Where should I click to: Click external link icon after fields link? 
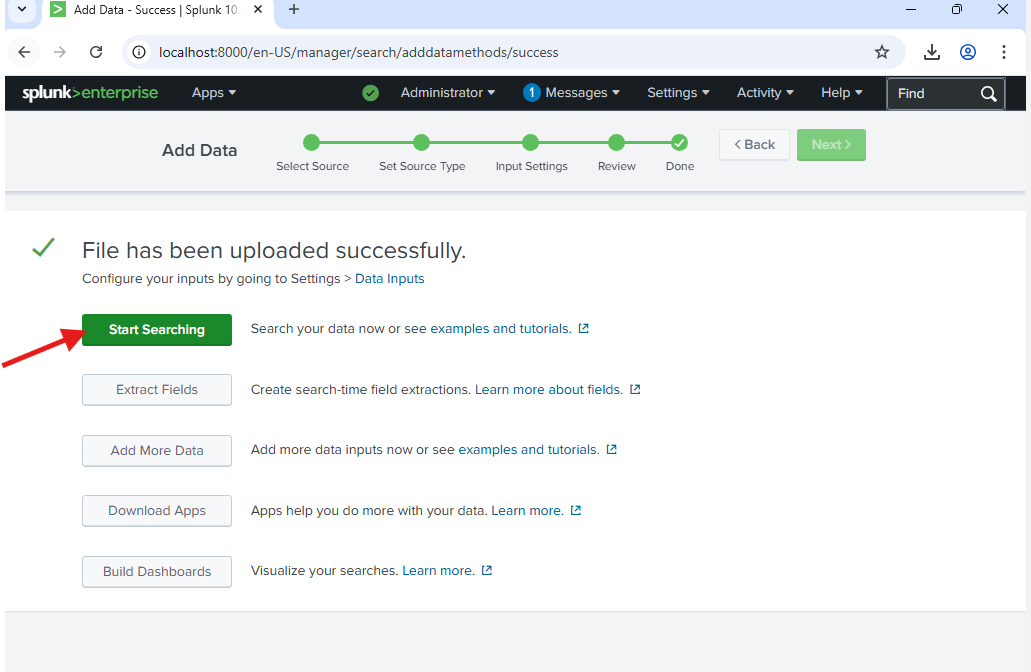[x=635, y=389]
